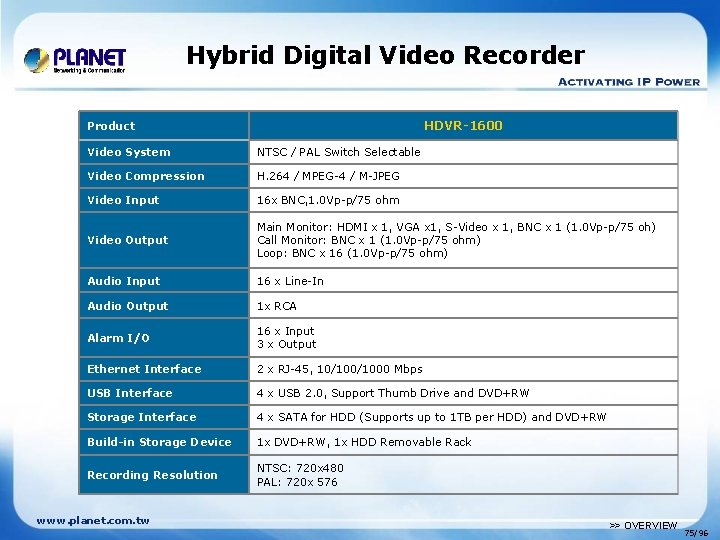Click the OVERVIEW link
720x540 pixels.
[643, 525]
